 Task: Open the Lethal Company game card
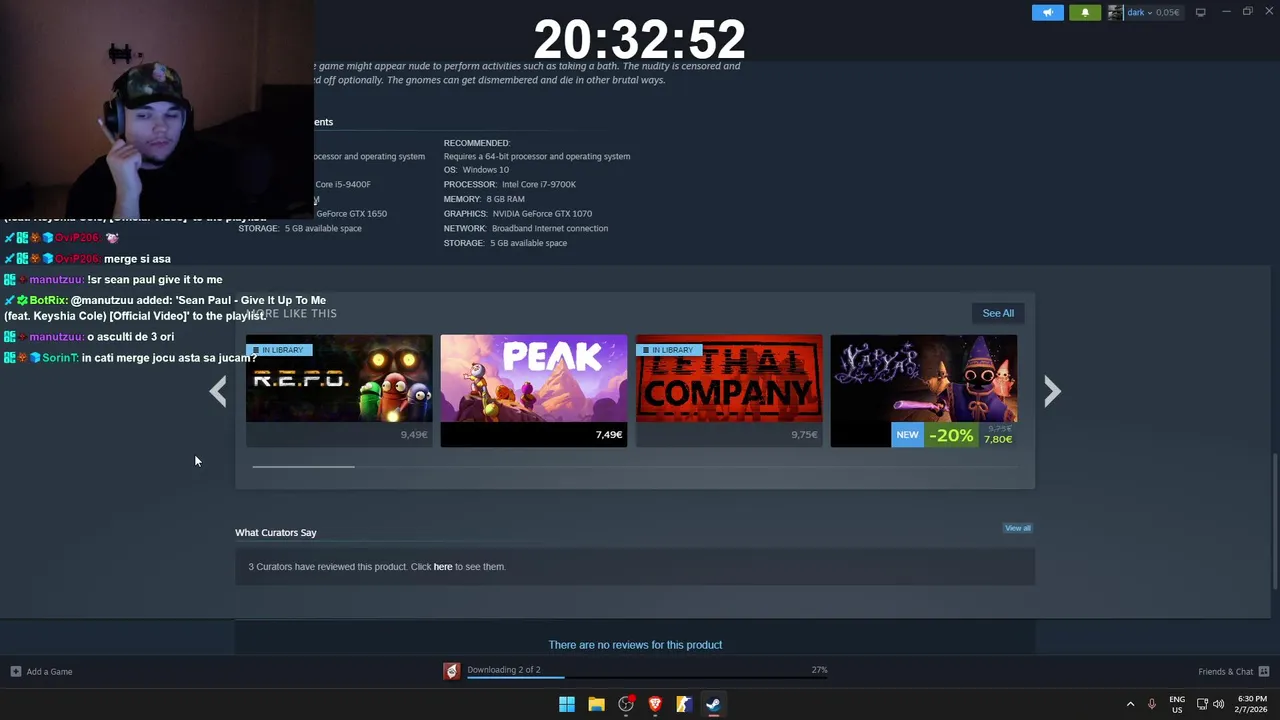[729, 390]
